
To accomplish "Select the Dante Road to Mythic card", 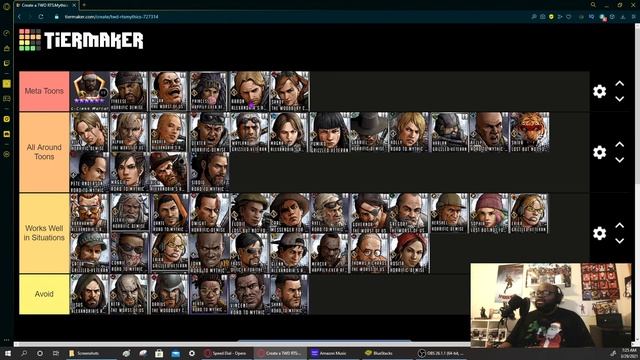I will coord(169,213).
